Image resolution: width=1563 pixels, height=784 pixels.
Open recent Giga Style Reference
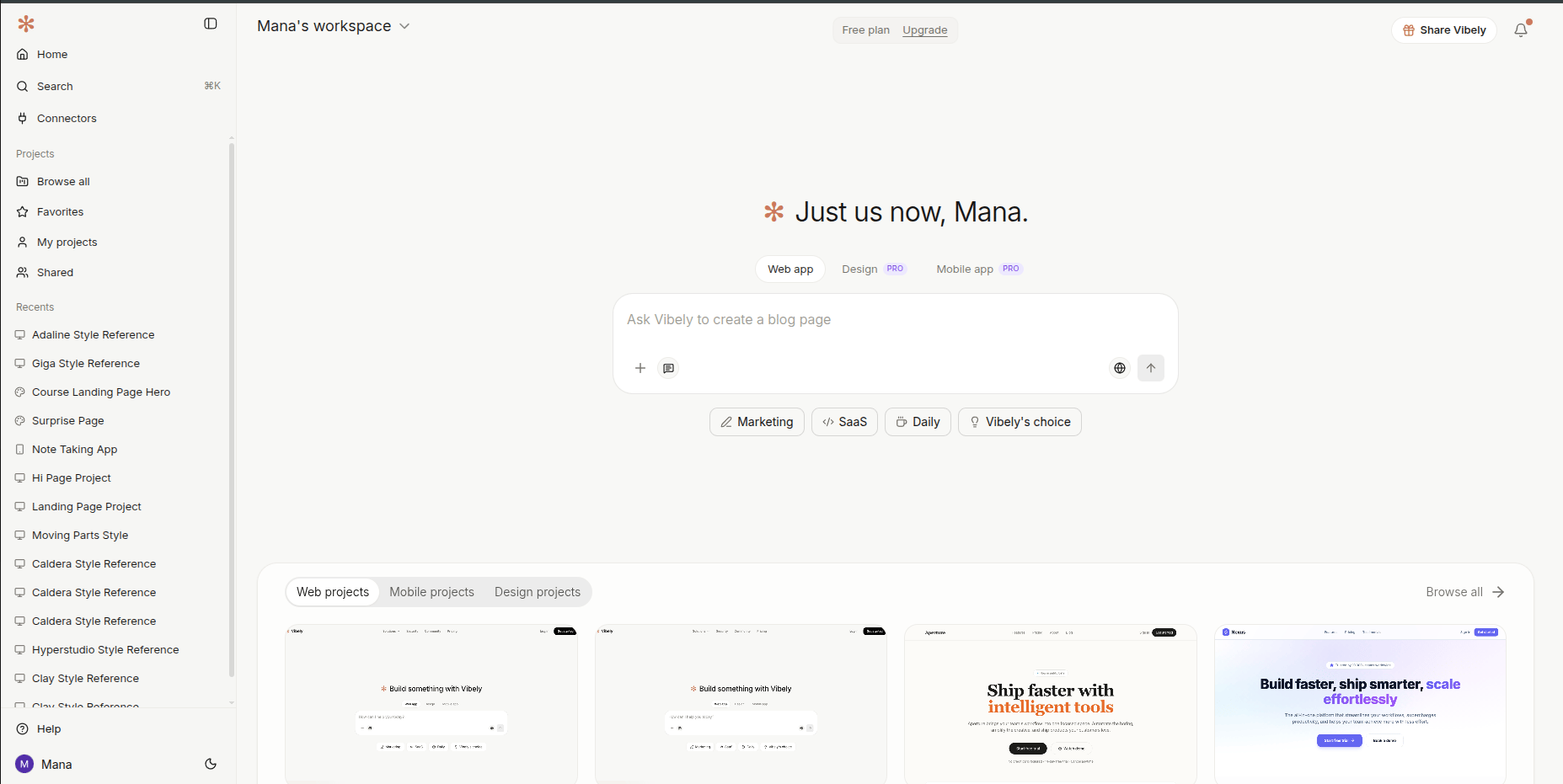[x=118, y=363]
